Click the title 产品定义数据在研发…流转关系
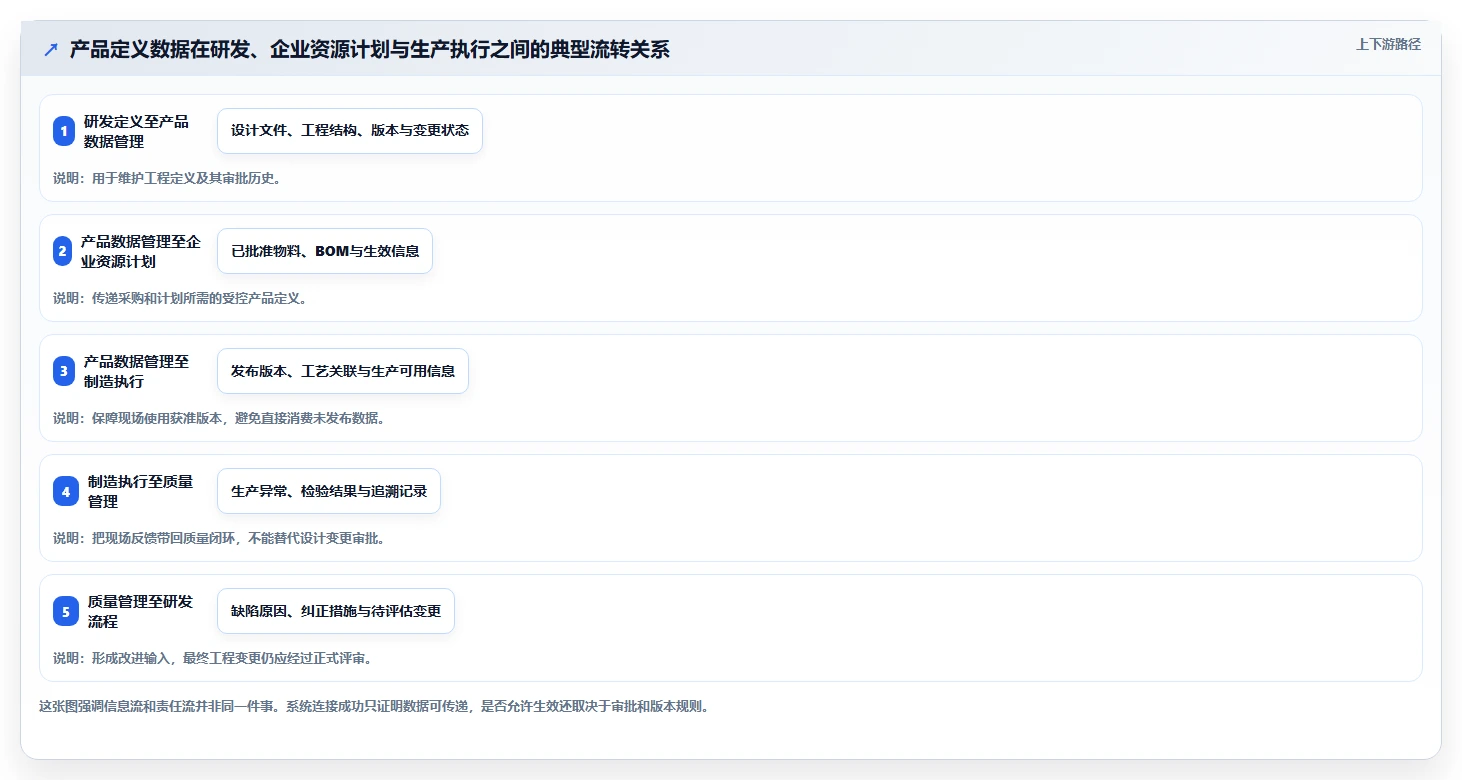Image resolution: width=1462 pixels, height=780 pixels. pyautogui.click(x=370, y=49)
